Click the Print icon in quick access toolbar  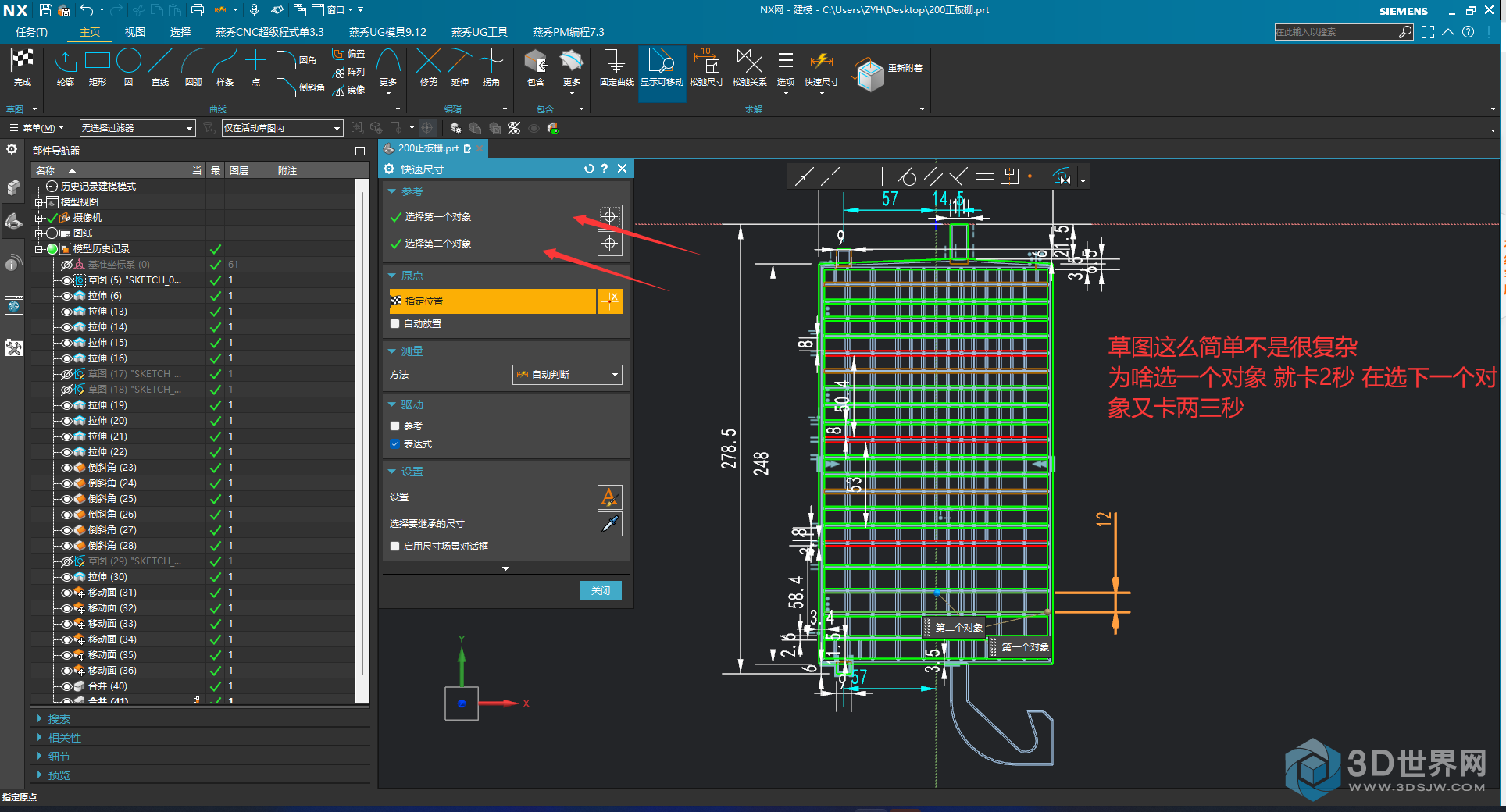pos(198,10)
